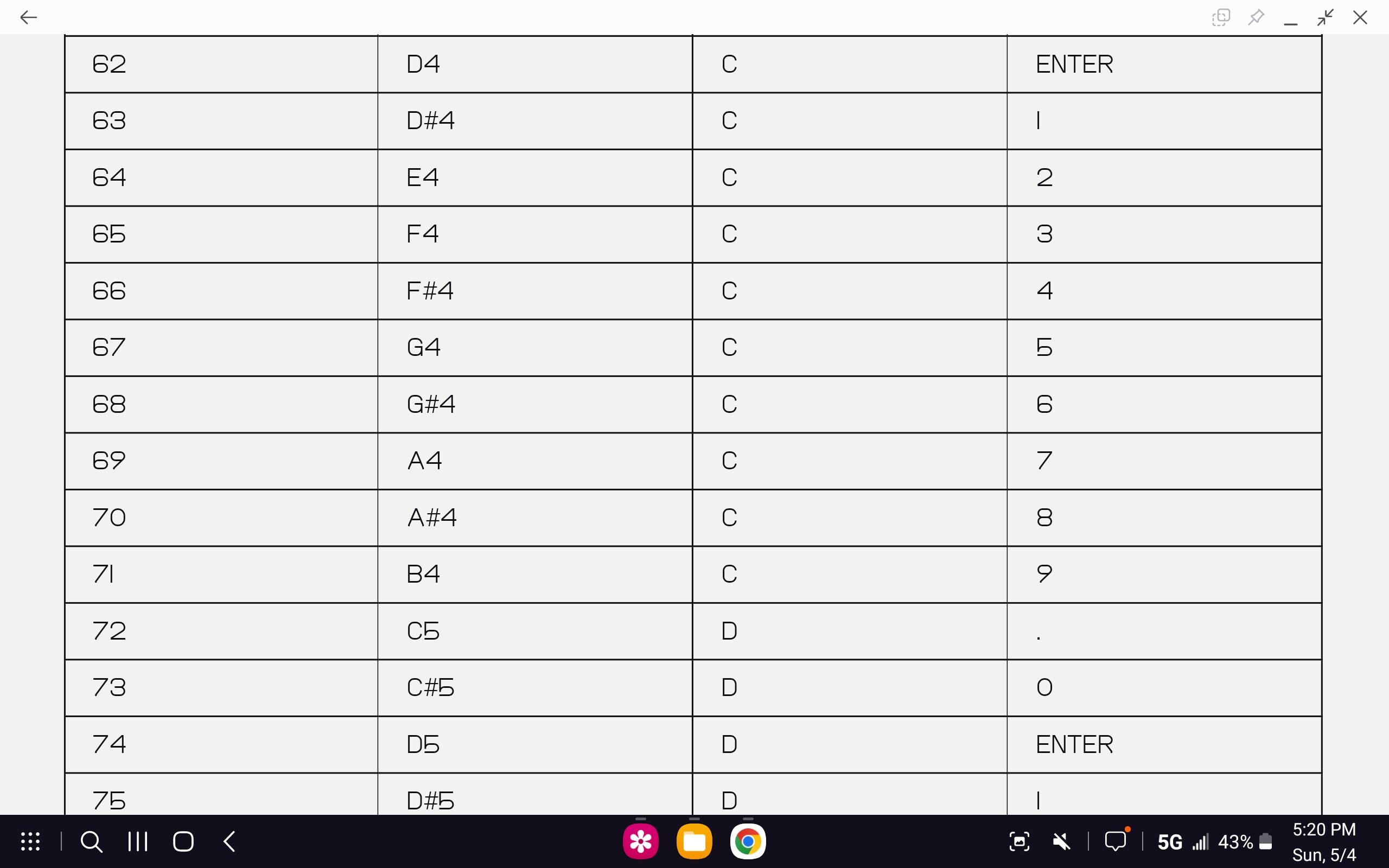Toggle the muted sound icon
The height and width of the screenshot is (868, 1389).
(1061, 841)
